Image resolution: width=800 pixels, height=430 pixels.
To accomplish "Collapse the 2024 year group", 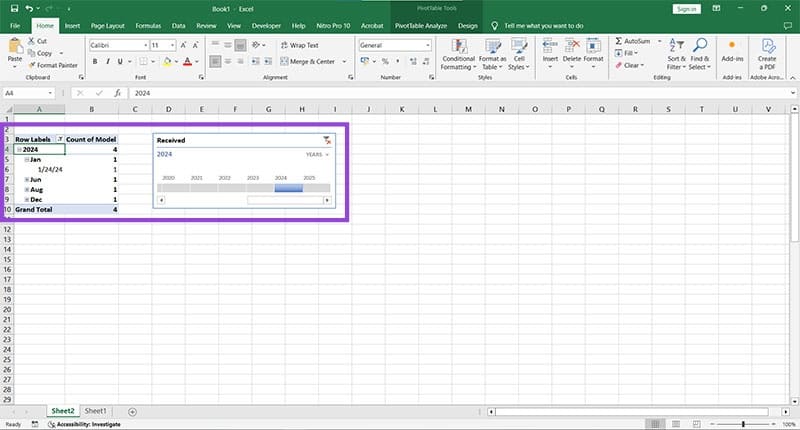I will click(19, 149).
